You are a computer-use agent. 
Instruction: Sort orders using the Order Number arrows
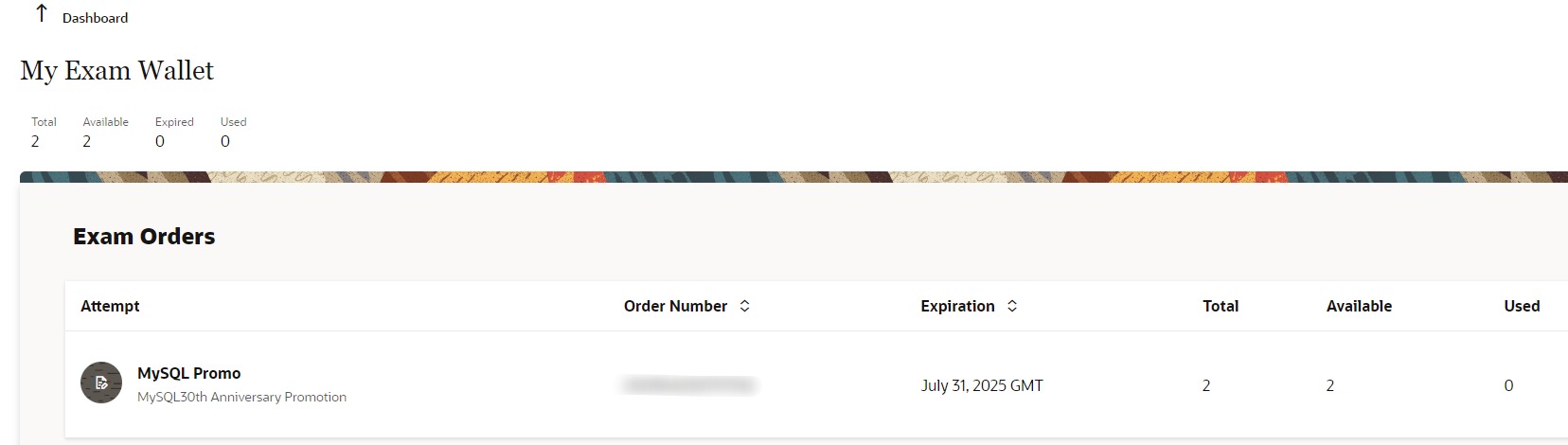745,306
